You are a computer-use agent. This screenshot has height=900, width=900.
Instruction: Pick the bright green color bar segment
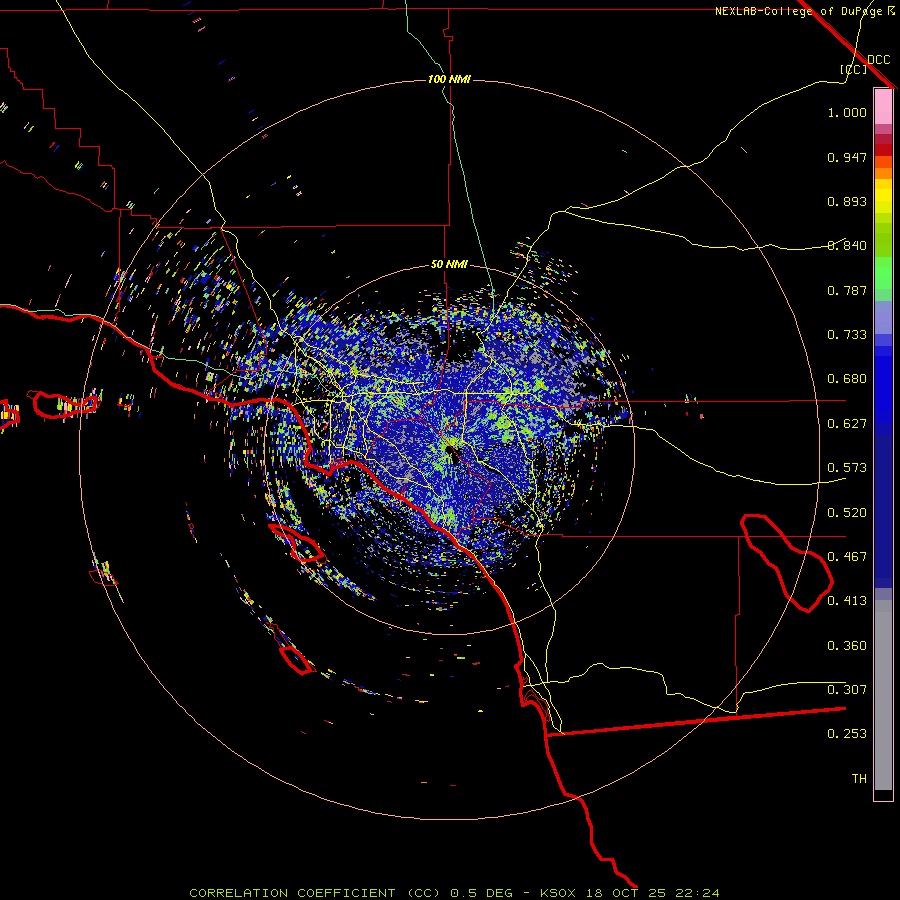click(x=883, y=273)
